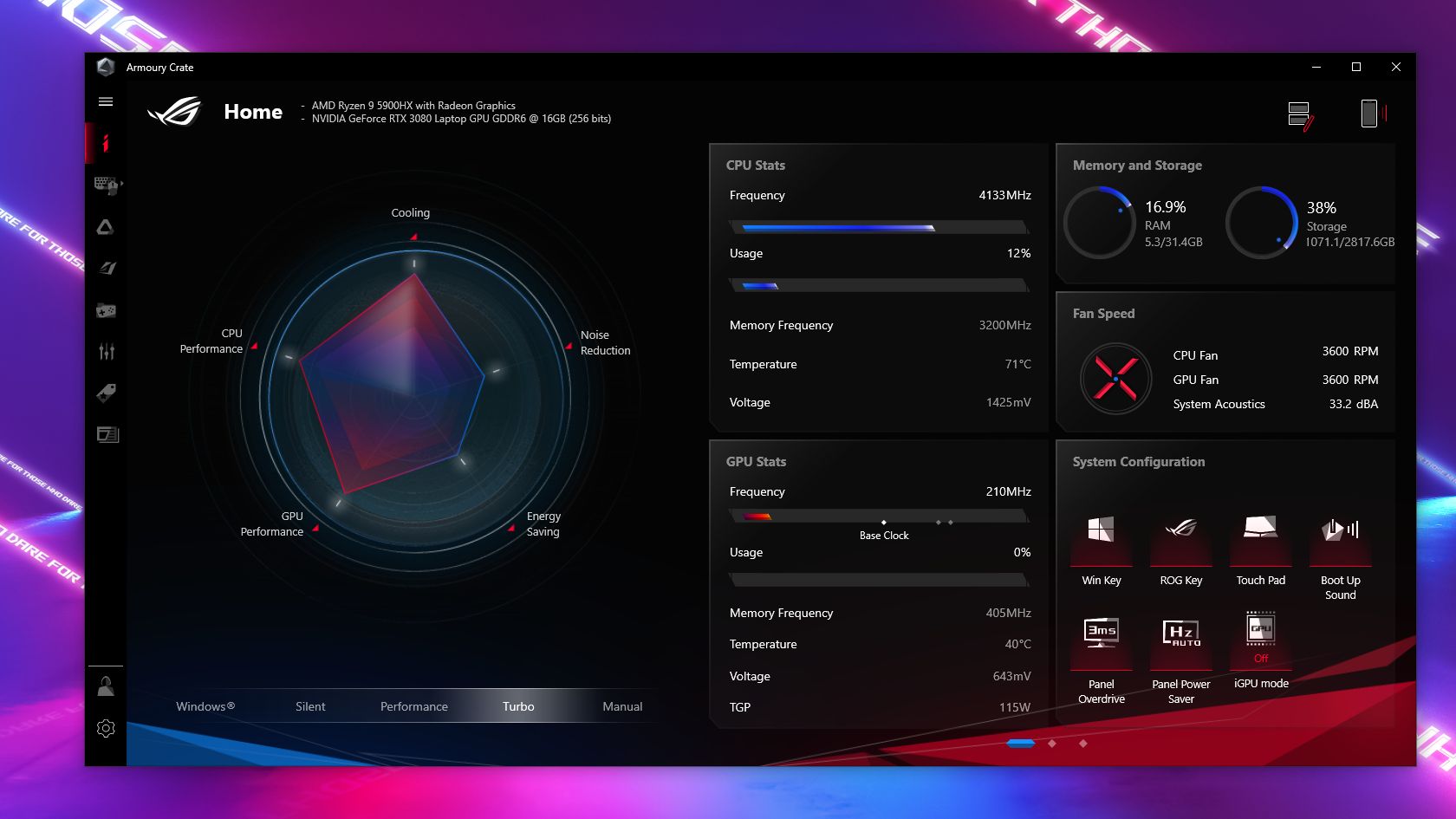Open the News section in the sidebar
Image resolution: width=1456 pixels, height=819 pixels.
click(x=105, y=434)
